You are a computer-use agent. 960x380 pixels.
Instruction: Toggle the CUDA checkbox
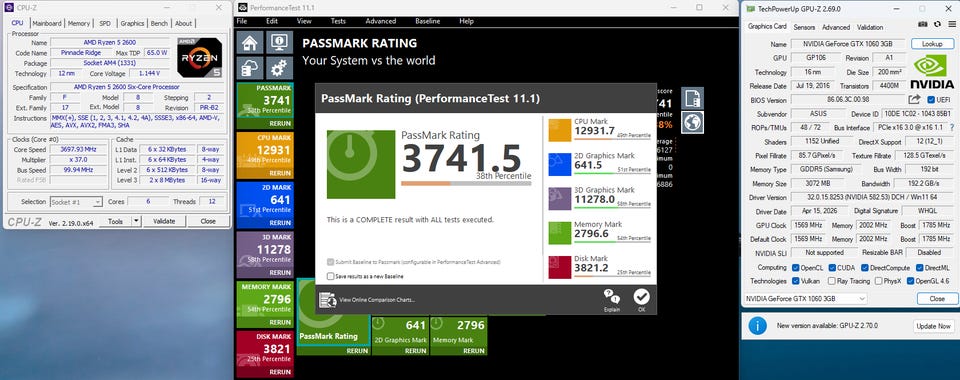pos(833,267)
